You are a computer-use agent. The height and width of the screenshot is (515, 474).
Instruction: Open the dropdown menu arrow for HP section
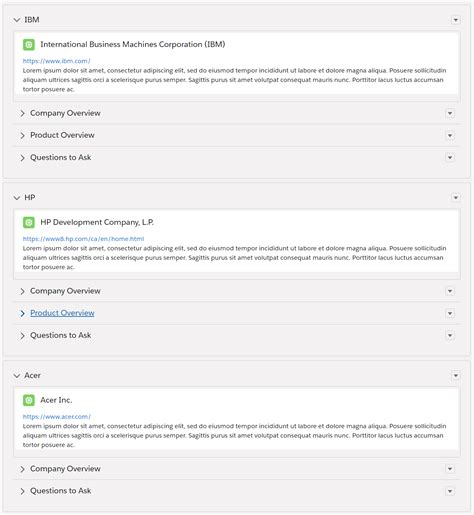click(455, 198)
